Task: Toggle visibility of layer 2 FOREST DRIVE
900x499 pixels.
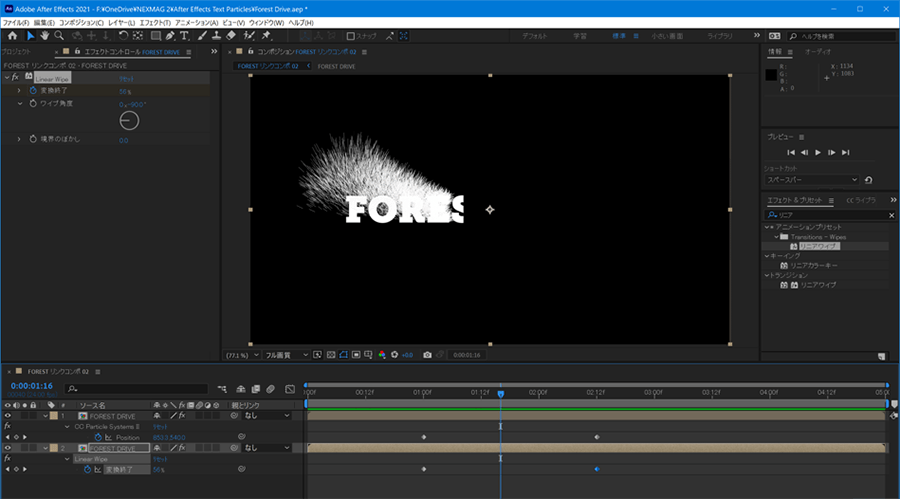Action: (8, 448)
